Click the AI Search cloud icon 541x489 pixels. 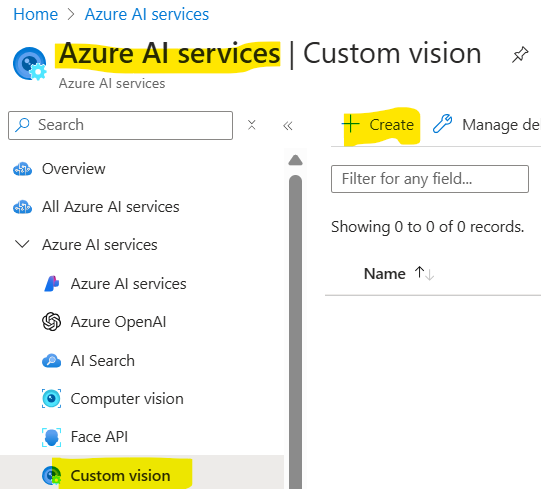(52, 361)
